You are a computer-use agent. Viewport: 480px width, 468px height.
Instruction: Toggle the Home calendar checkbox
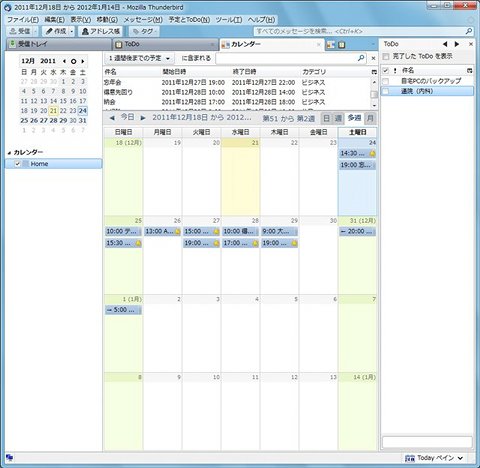[18, 164]
